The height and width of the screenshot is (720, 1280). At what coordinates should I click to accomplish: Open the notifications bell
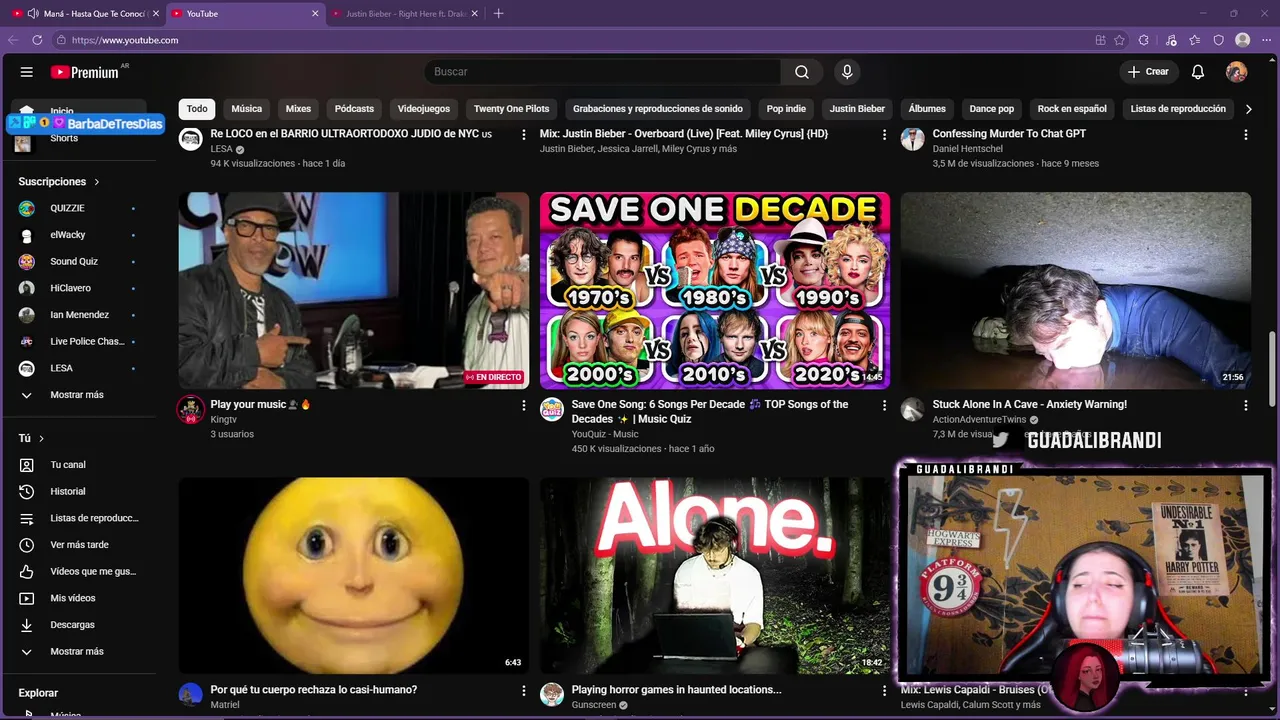1198,72
